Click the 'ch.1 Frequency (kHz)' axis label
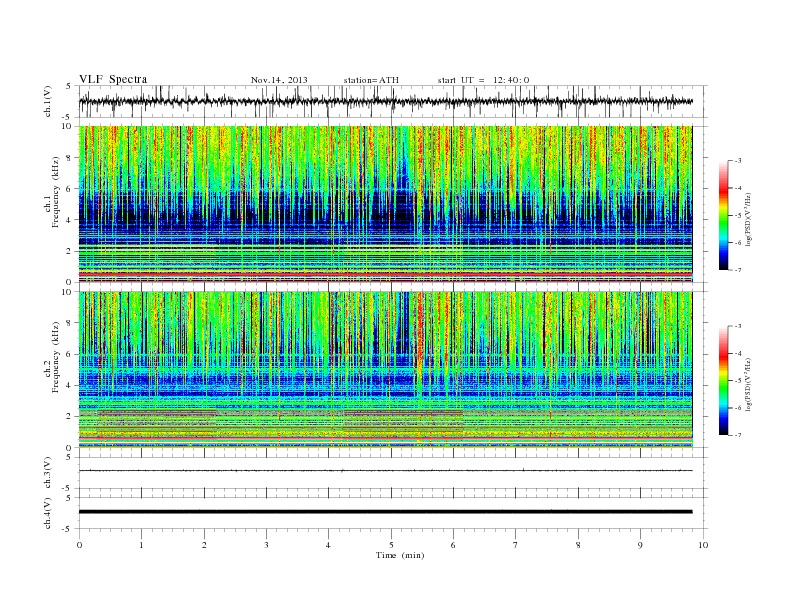Screen dimensions: 792x612 pos(52,192)
